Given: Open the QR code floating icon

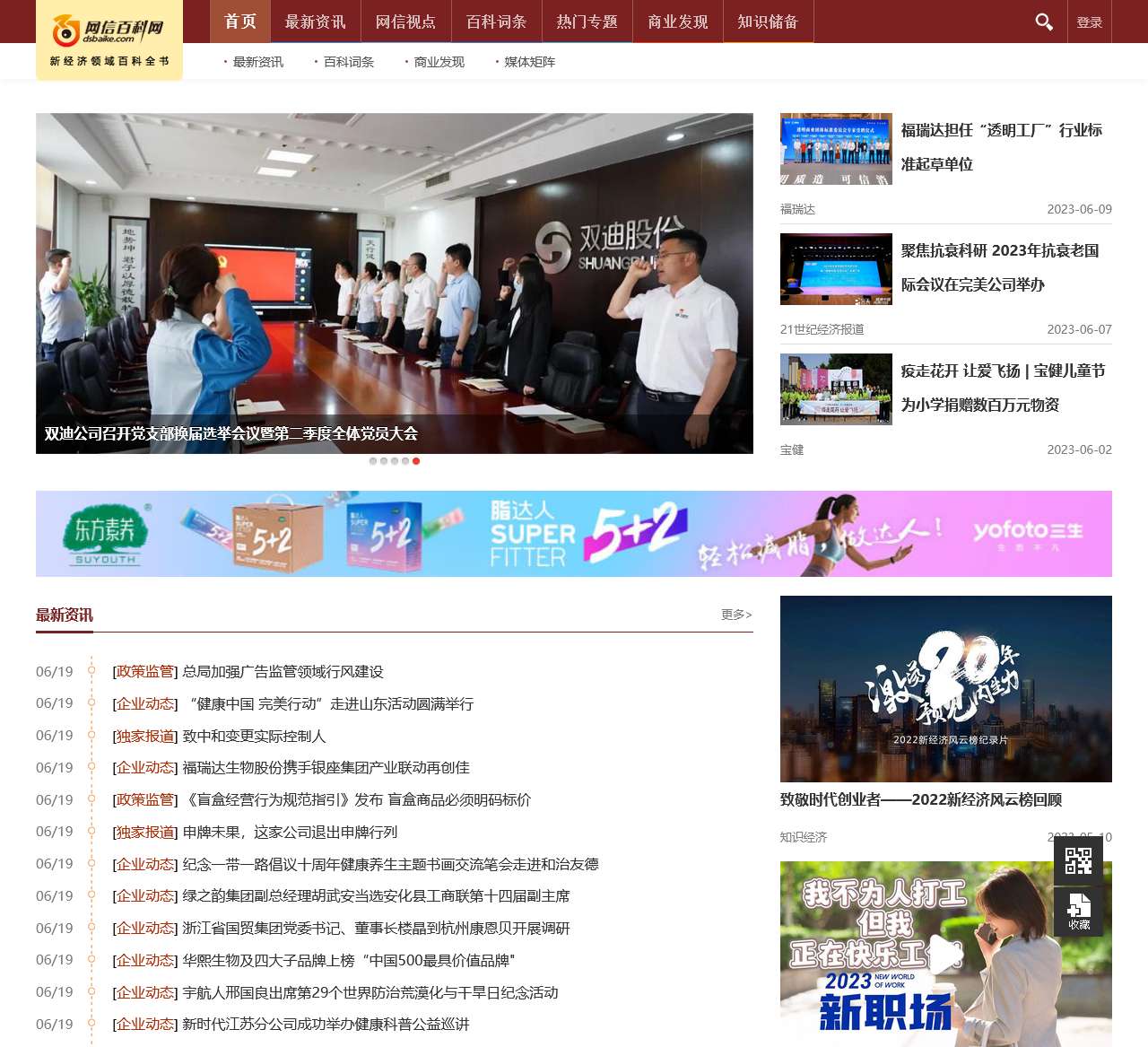Looking at the screenshot, I should (1078, 861).
